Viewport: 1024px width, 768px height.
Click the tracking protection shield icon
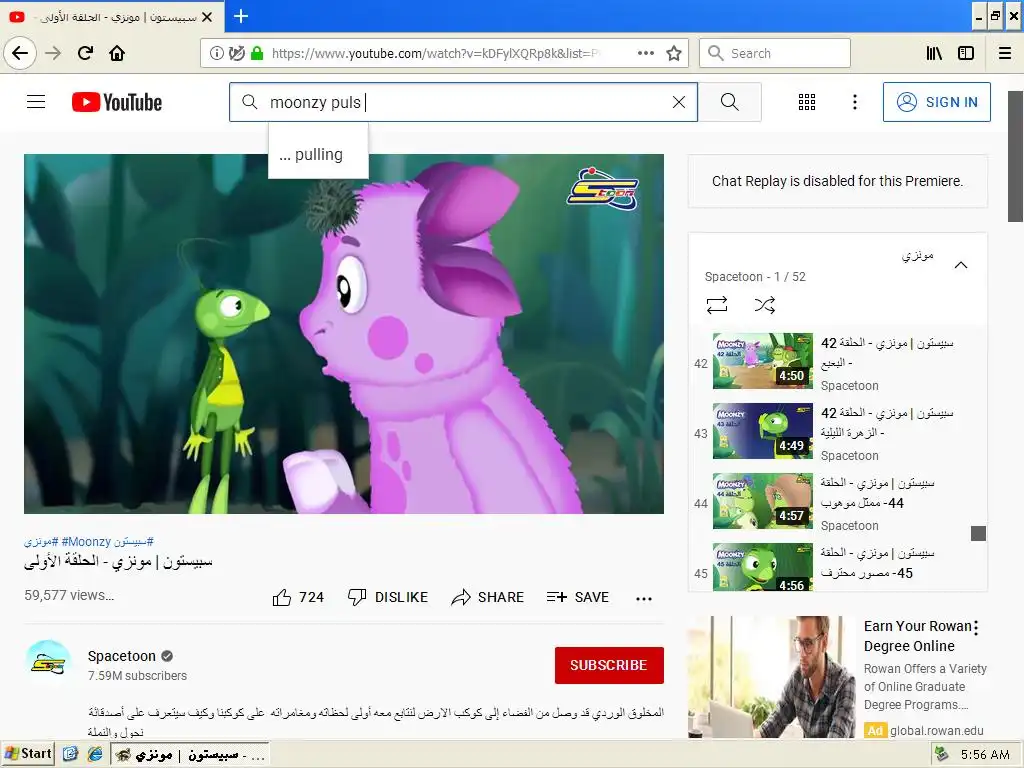tap(236, 54)
